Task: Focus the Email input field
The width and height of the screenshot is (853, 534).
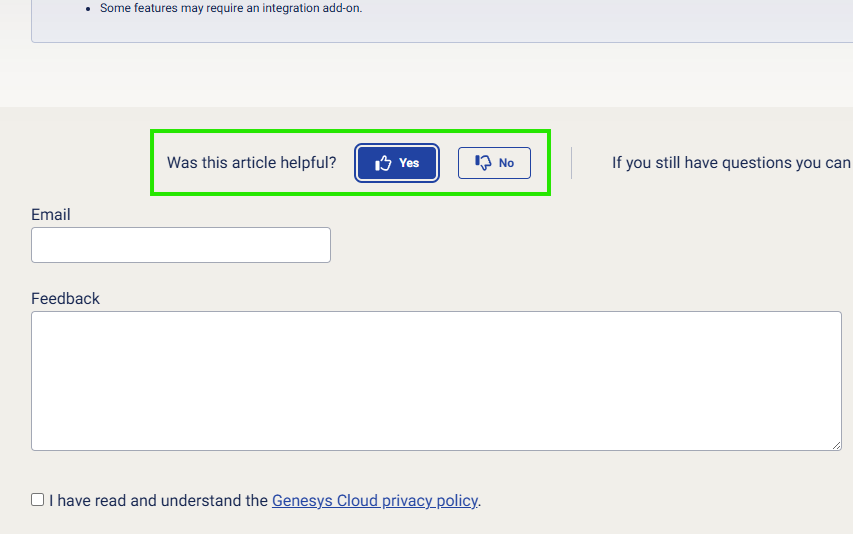Action: (181, 245)
